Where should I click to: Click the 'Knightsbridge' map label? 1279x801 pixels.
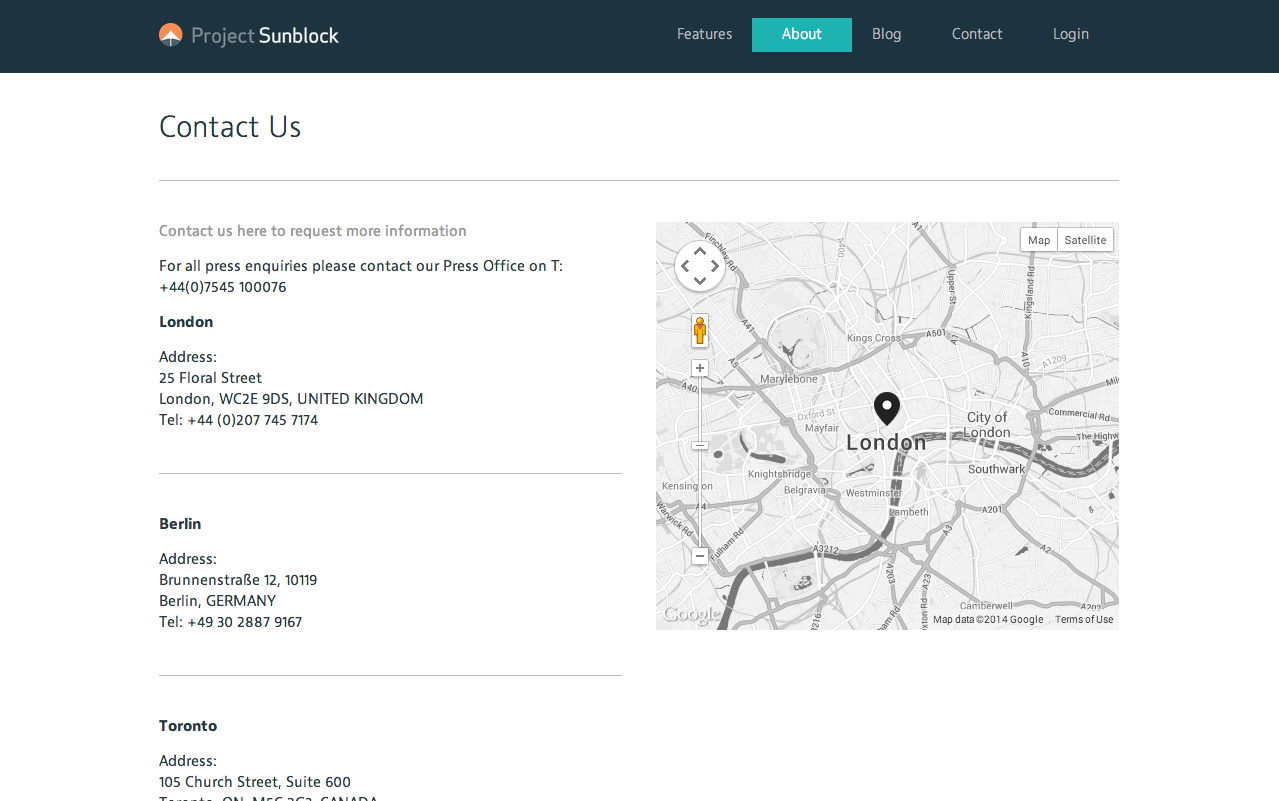(x=780, y=474)
